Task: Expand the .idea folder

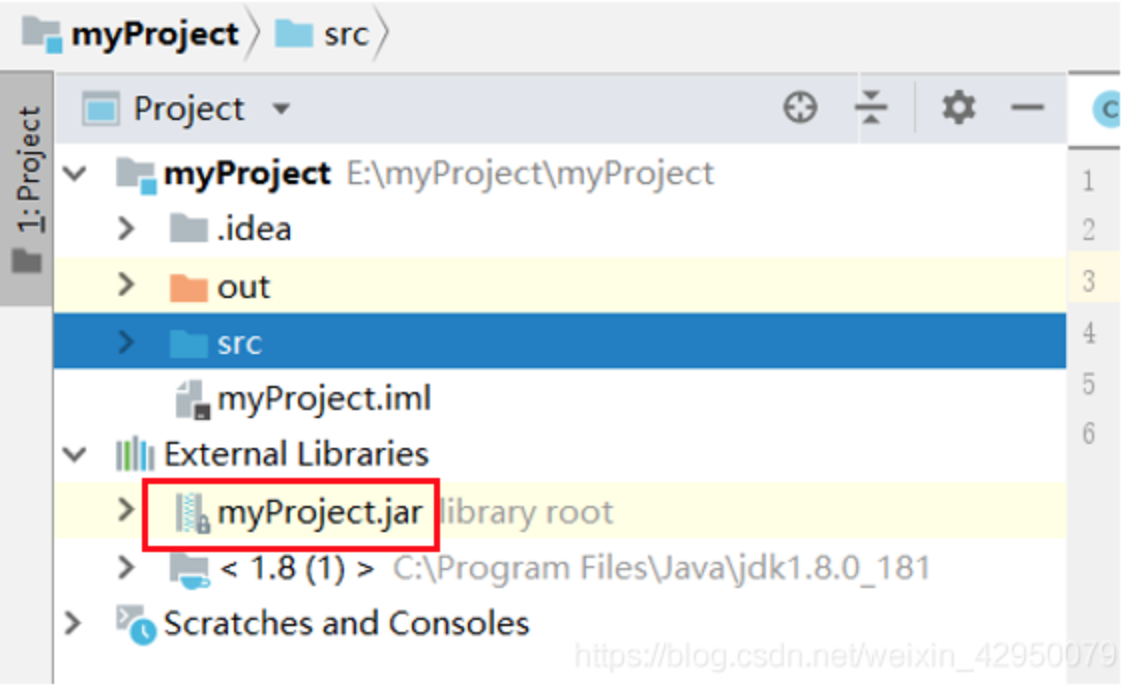Action: coord(126,229)
